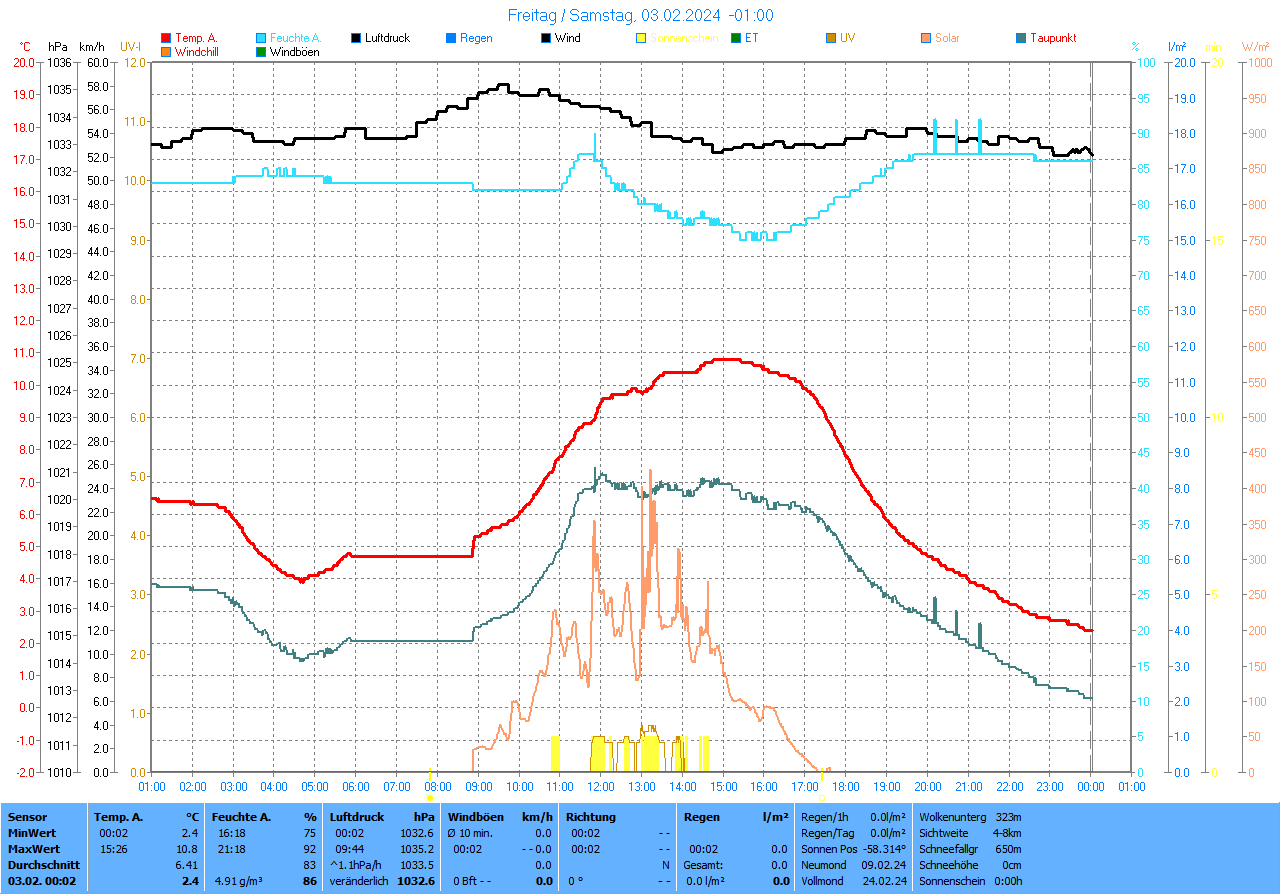This screenshot has height=894, width=1280.
Task: Click the red Temp. A. legend swatch
Action: pyautogui.click(x=166, y=38)
